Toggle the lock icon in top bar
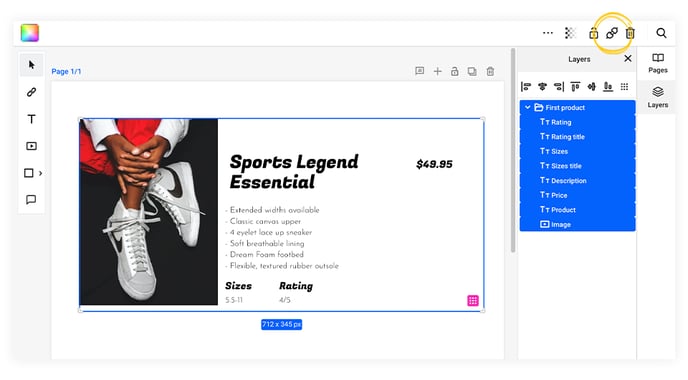Screen dimensions: 688x380 tap(593, 33)
